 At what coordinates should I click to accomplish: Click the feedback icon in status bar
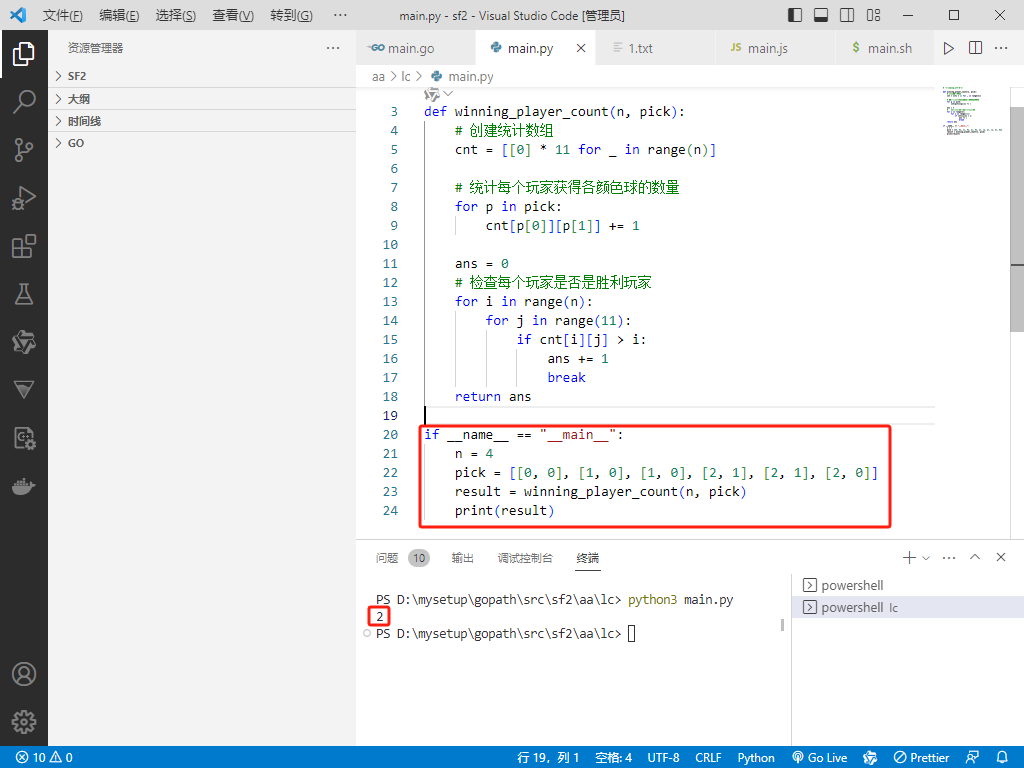click(x=972, y=758)
